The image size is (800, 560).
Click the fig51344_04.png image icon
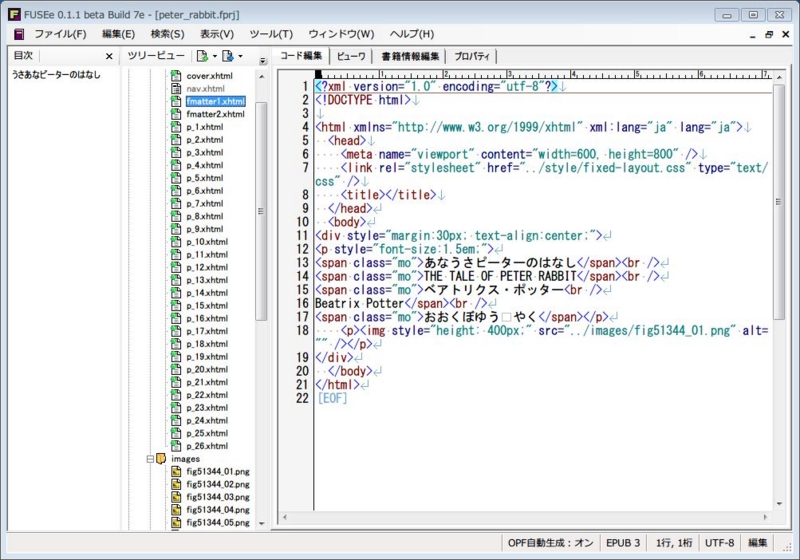point(176,510)
